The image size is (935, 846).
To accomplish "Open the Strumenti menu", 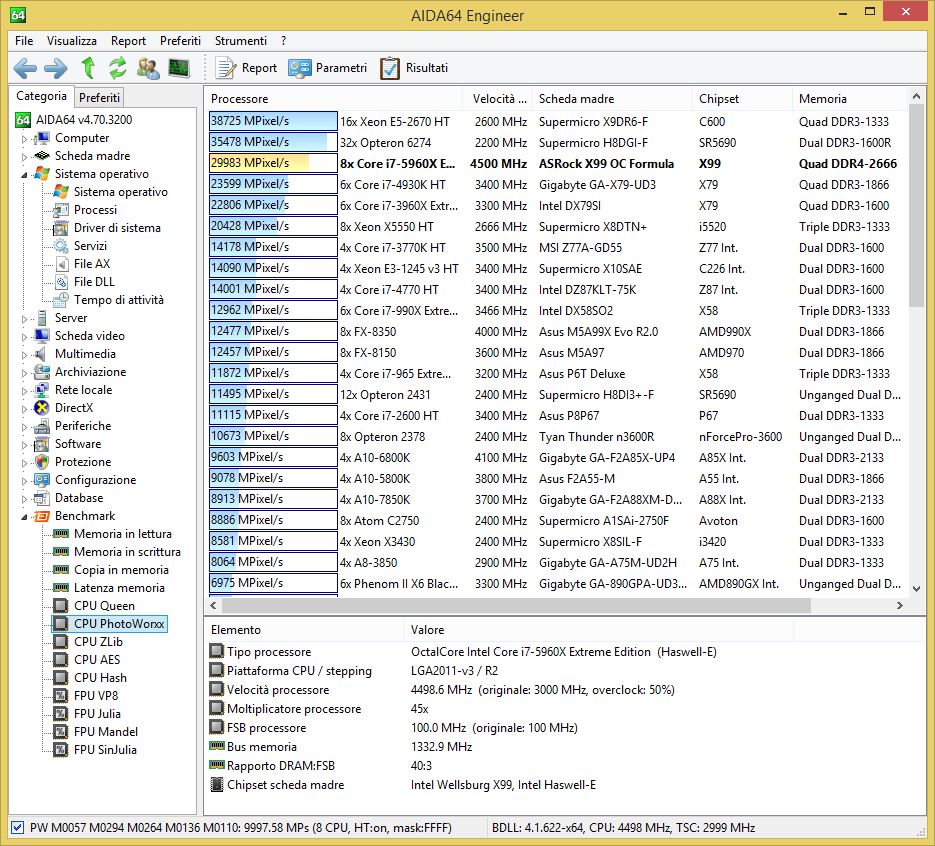I will coord(240,41).
